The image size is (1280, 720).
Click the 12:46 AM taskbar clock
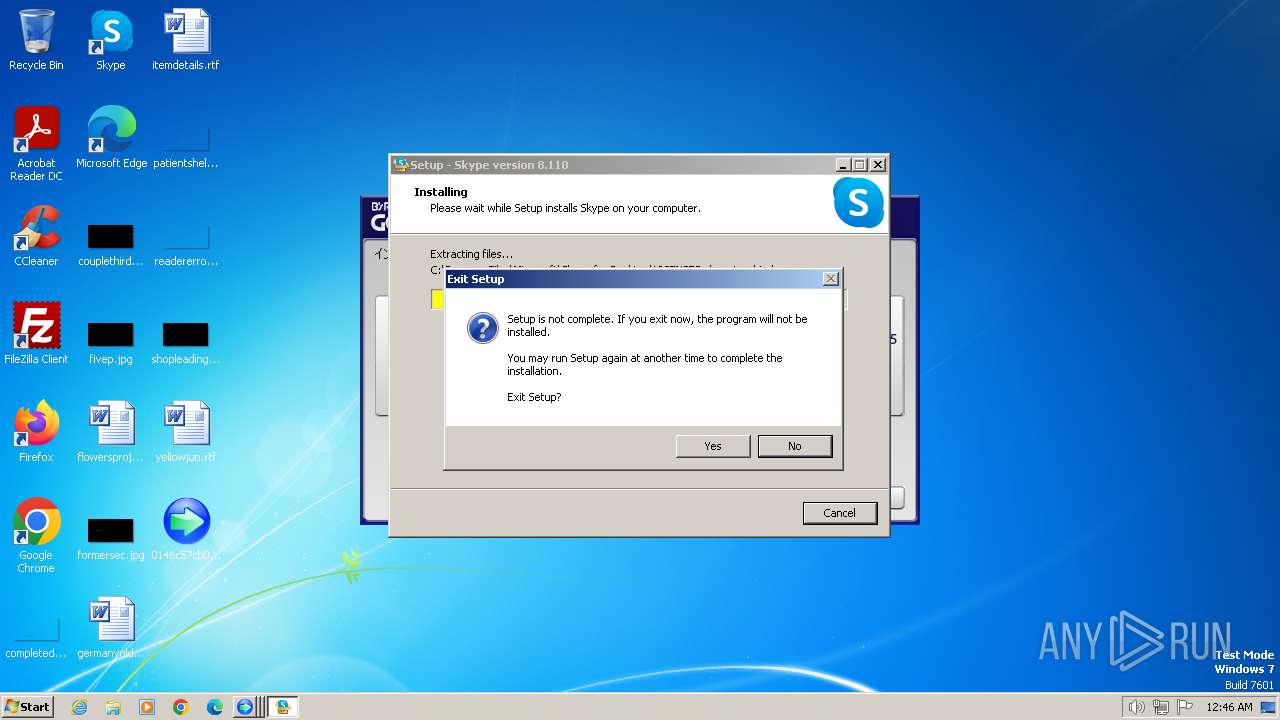tap(1229, 707)
